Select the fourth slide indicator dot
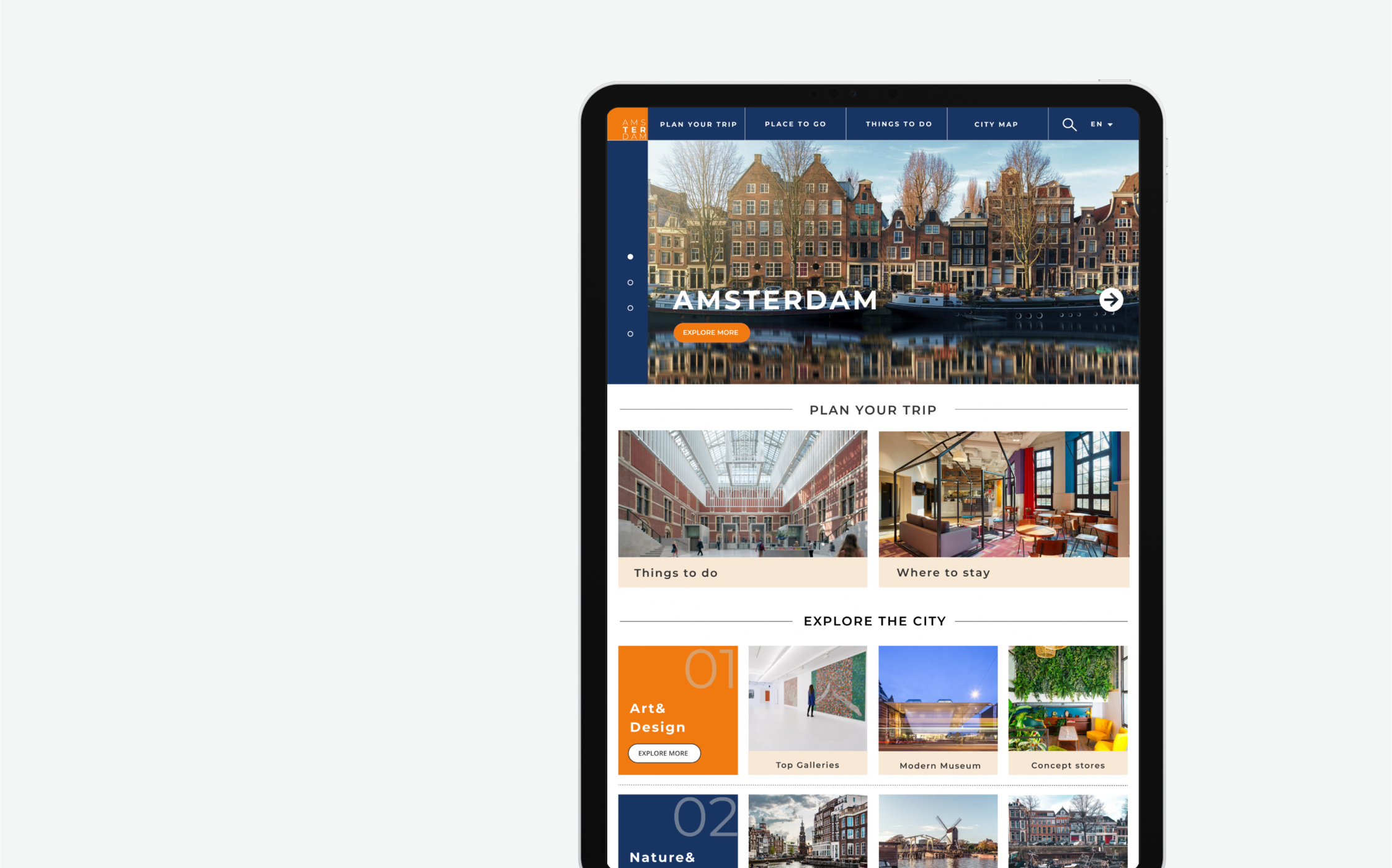 coord(630,334)
